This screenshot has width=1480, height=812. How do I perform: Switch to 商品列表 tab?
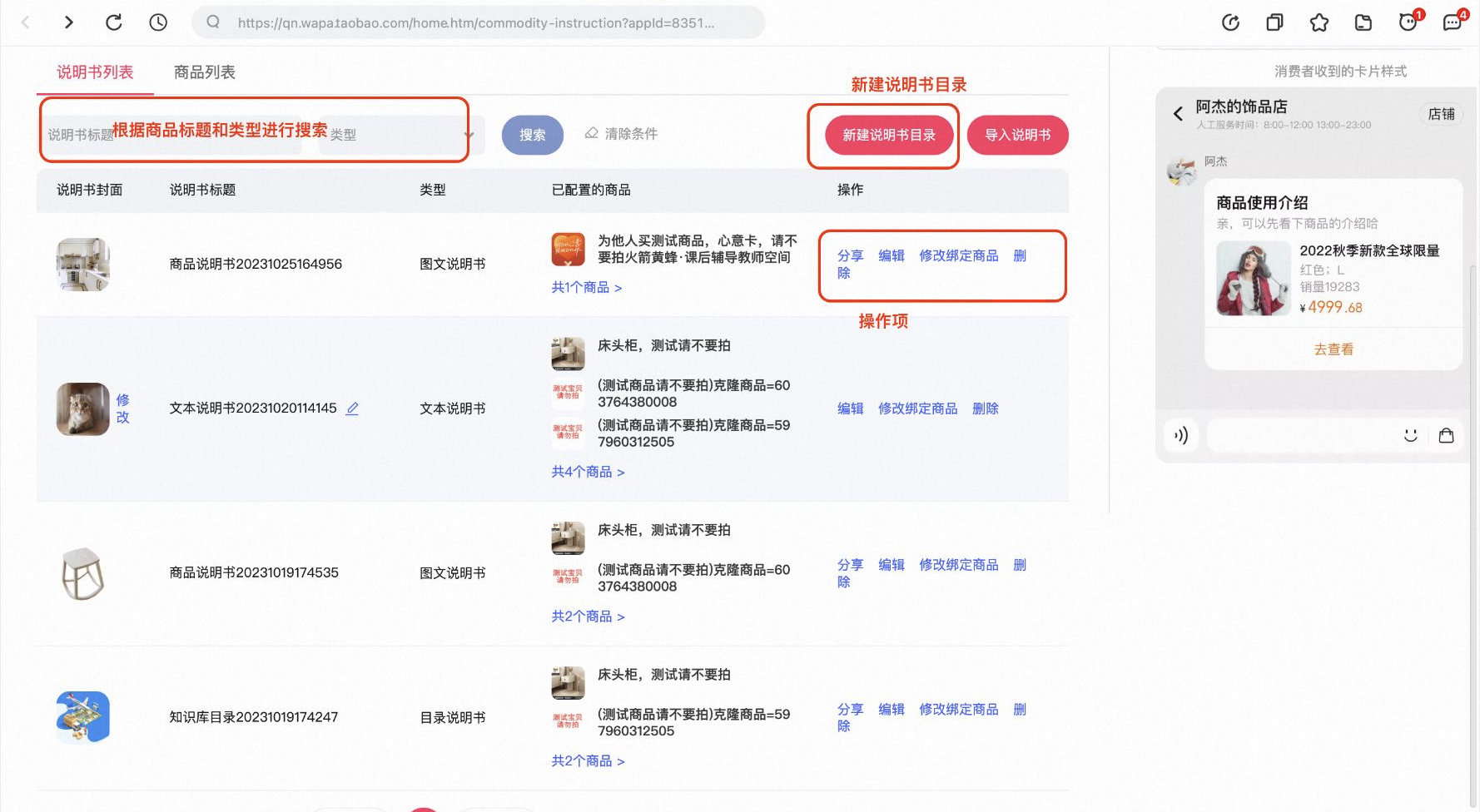click(205, 72)
